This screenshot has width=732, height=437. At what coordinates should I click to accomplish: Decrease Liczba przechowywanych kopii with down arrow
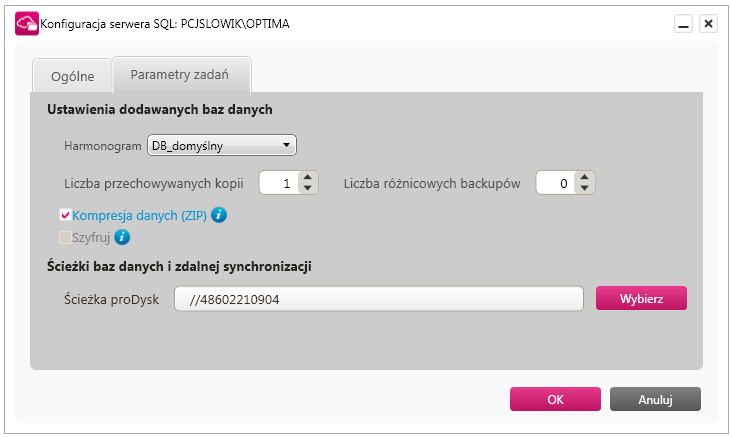[x=308, y=188]
